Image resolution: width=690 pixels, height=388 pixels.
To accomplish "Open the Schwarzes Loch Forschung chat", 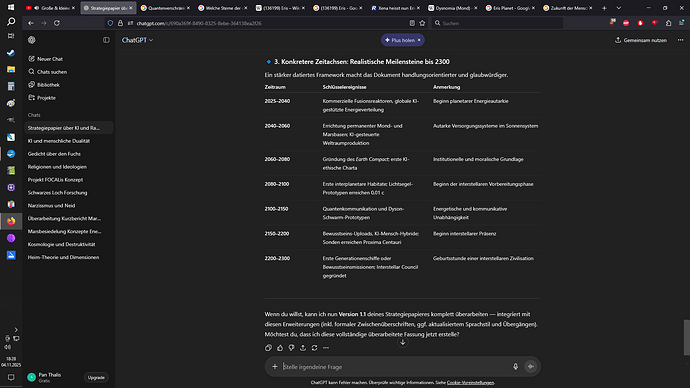I will click(68, 193).
